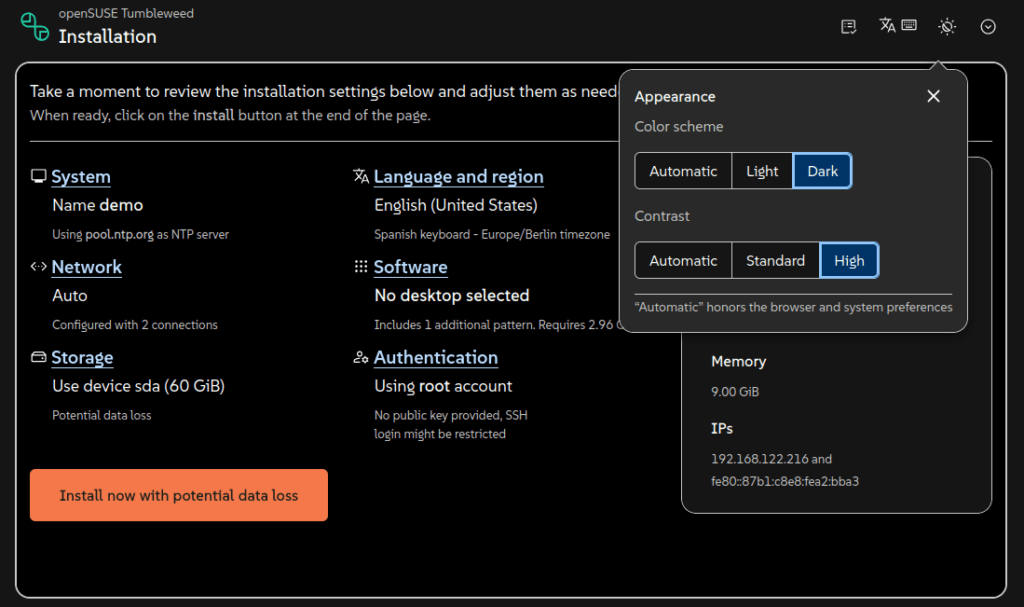Open the installer issues notes icon
Image resolution: width=1024 pixels, height=607 pixels.
point(848,27)
